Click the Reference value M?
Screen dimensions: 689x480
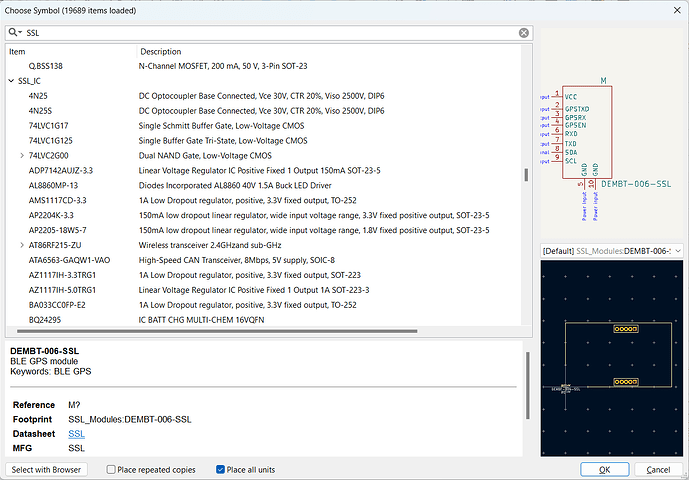(x=74, y=405)
